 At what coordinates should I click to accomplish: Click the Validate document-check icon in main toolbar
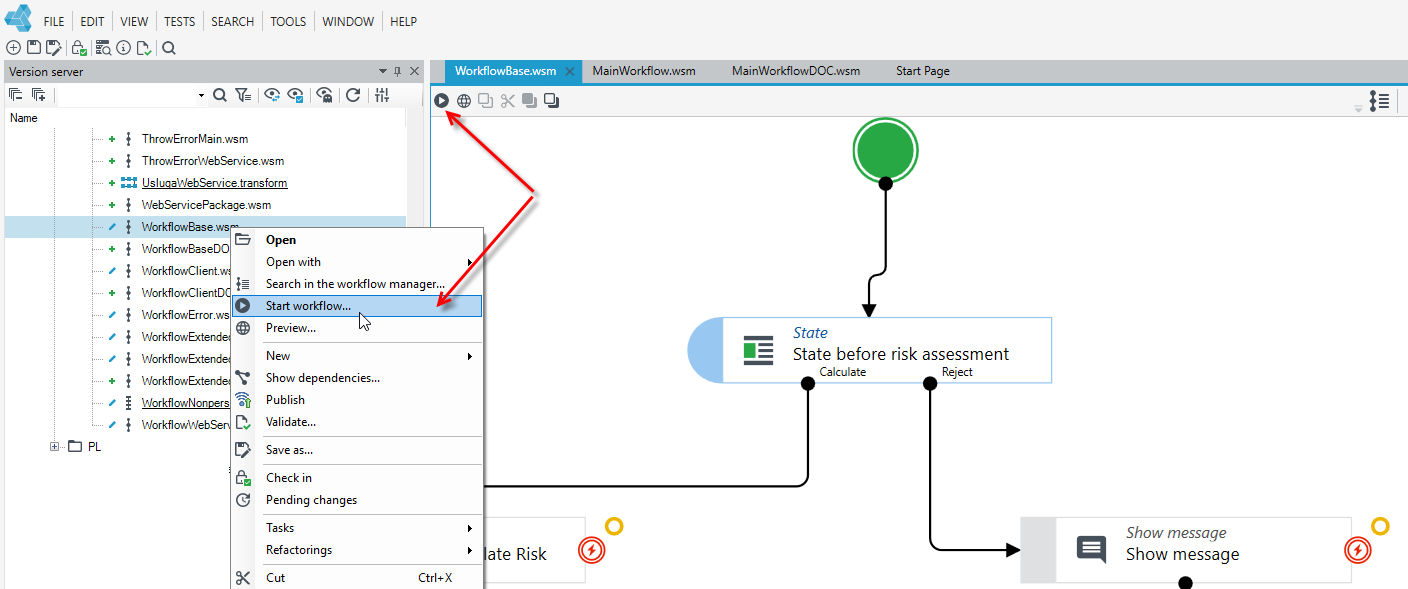pos(144,47)
